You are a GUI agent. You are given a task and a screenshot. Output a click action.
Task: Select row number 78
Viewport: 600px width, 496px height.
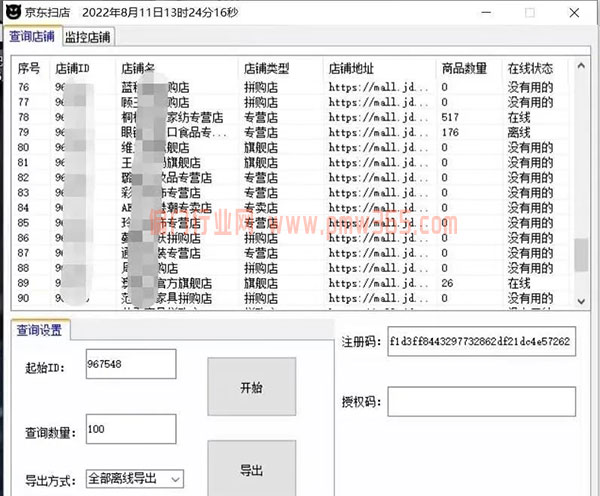23,117
